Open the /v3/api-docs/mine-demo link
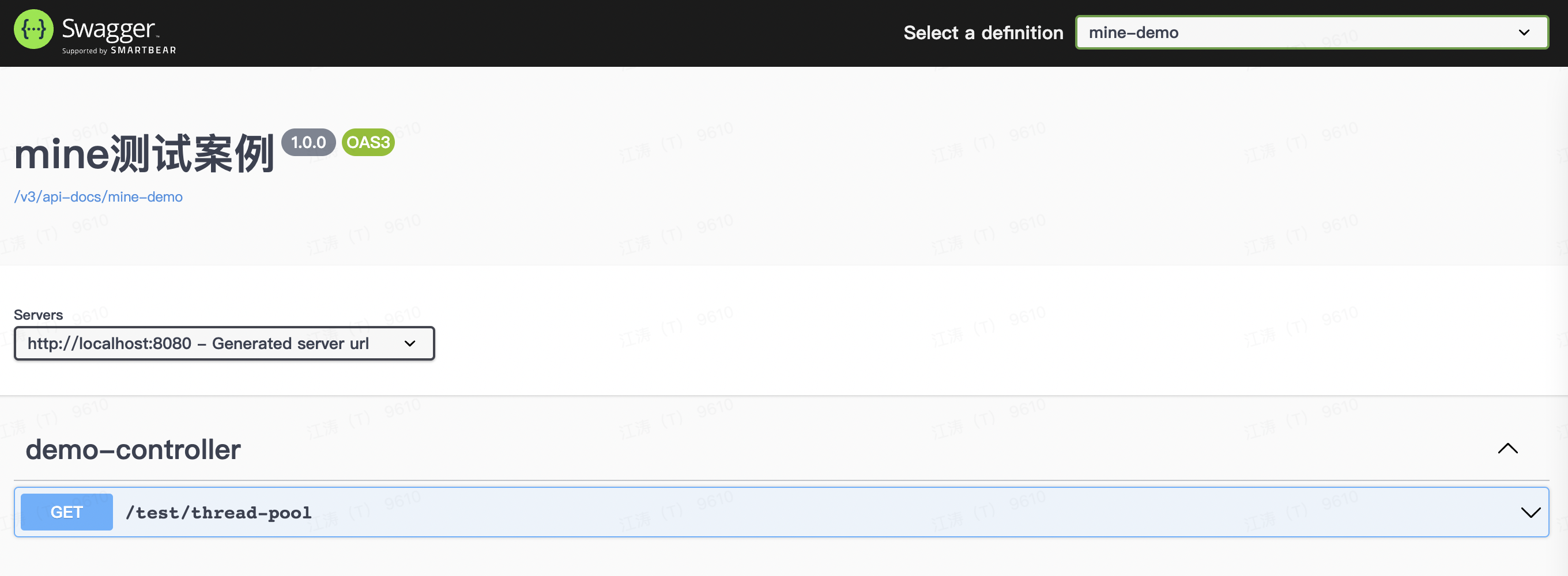The width and height of the screenshot is (1568, 576). coord(98,197)
